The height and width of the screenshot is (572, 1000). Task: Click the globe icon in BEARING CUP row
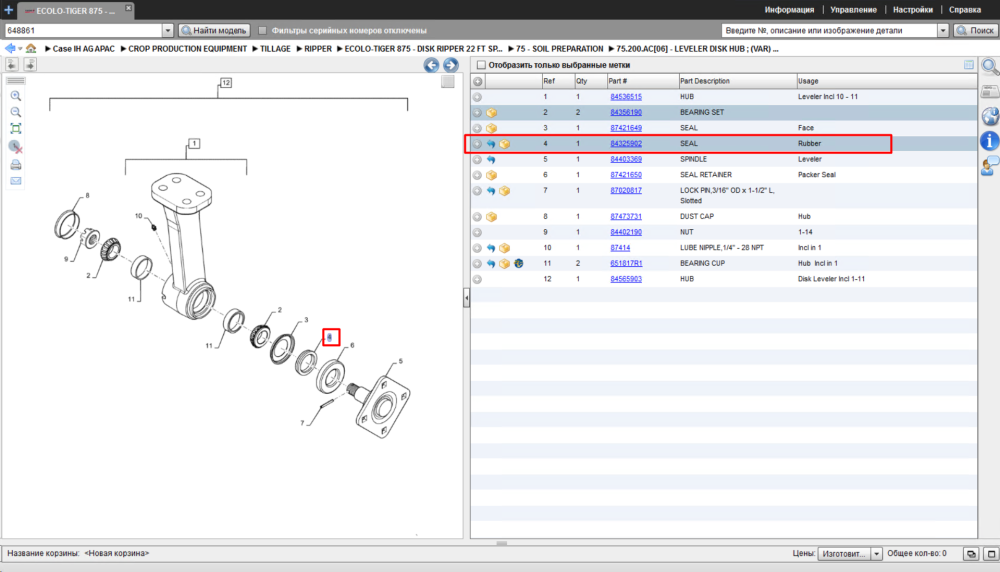(518, 263)
